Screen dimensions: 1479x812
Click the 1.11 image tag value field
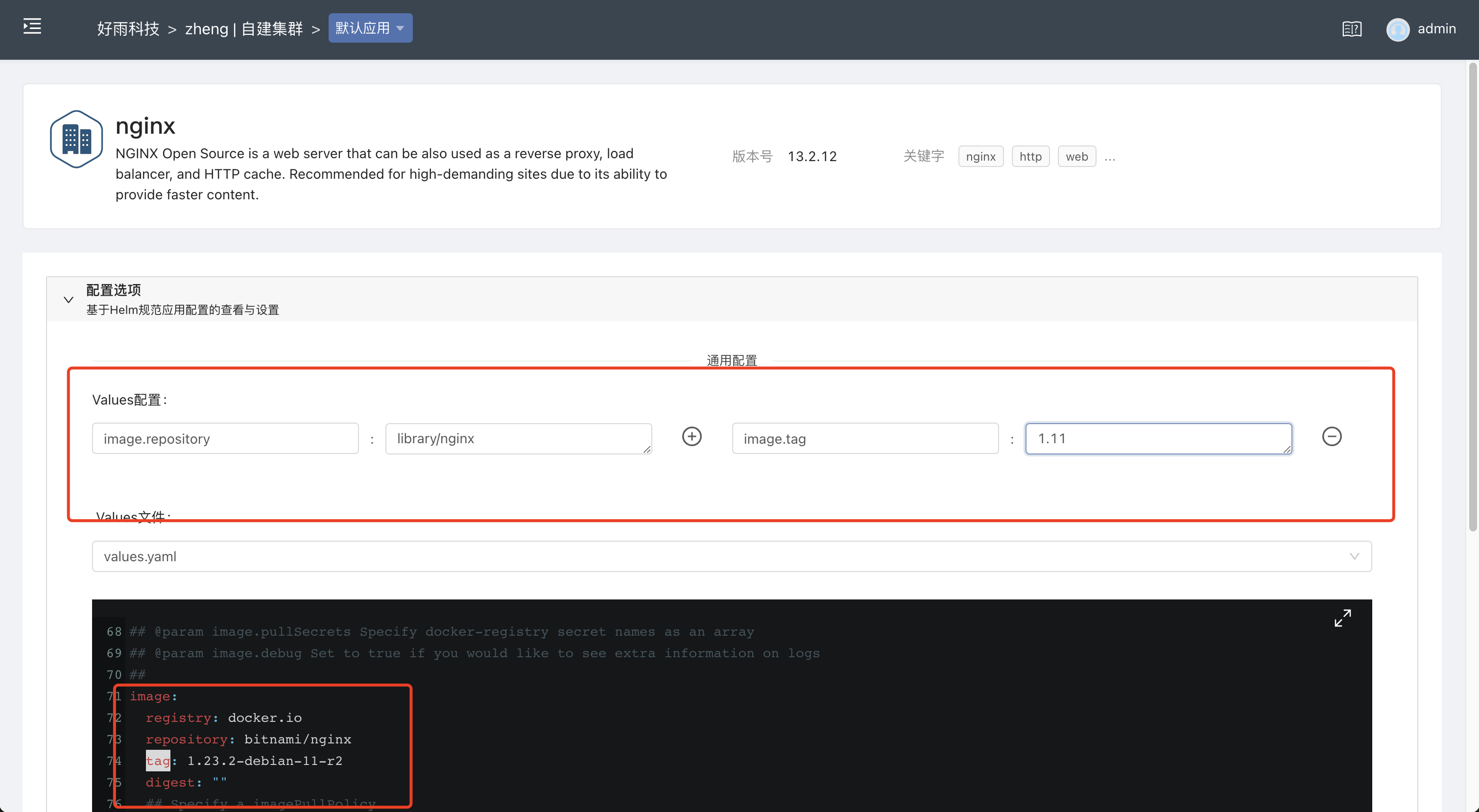point(1158,438)
